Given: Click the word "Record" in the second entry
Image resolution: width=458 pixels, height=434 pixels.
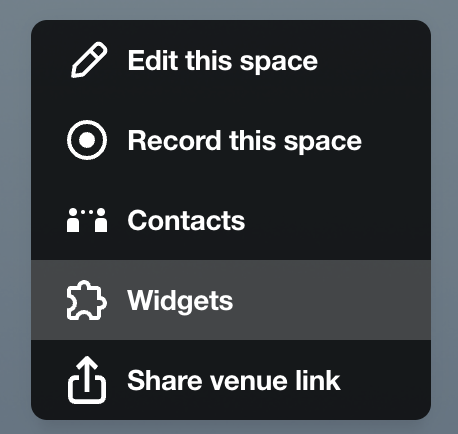Looking at the screenshot, I should click(x=174, y=140).
